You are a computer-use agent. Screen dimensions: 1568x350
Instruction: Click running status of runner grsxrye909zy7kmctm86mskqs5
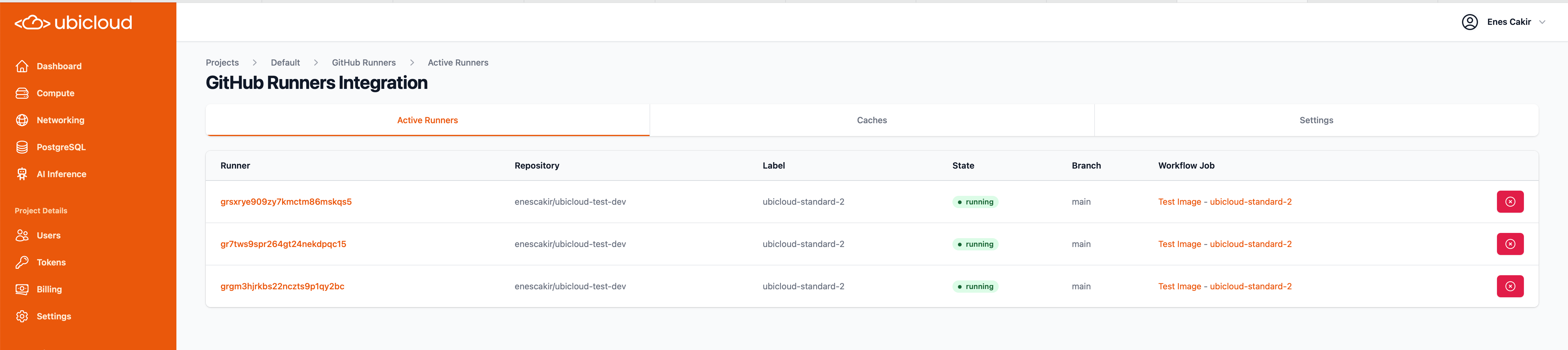(x=975, y=202)
